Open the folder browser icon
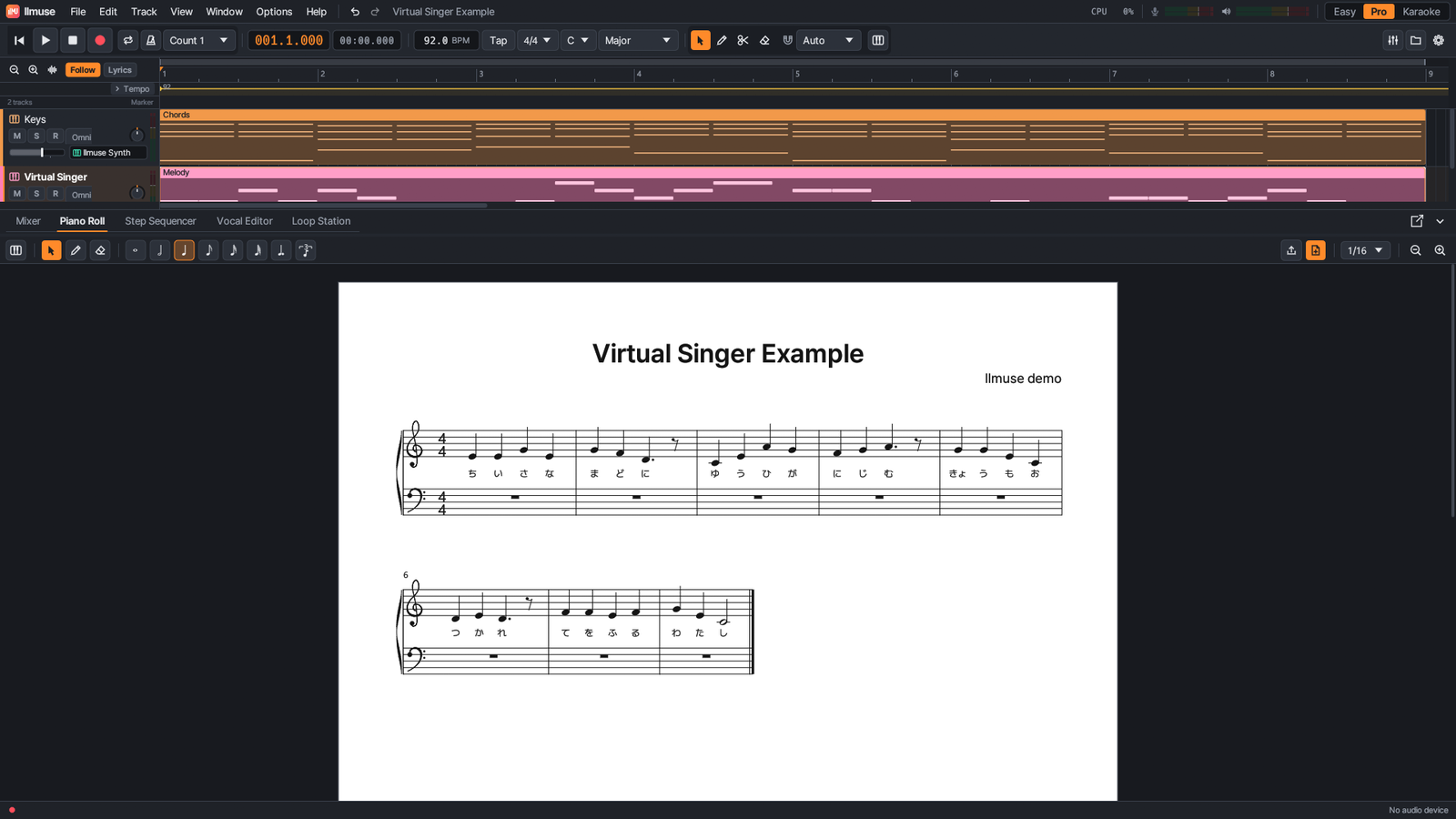 (1416, 40)
